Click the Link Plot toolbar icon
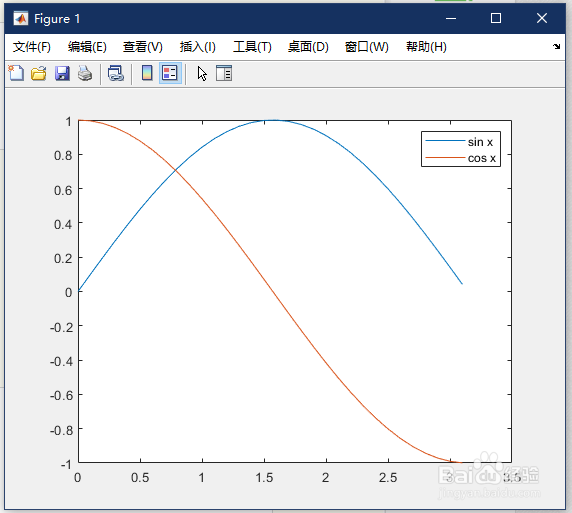572x513 pixels. [x=116, y=73]
